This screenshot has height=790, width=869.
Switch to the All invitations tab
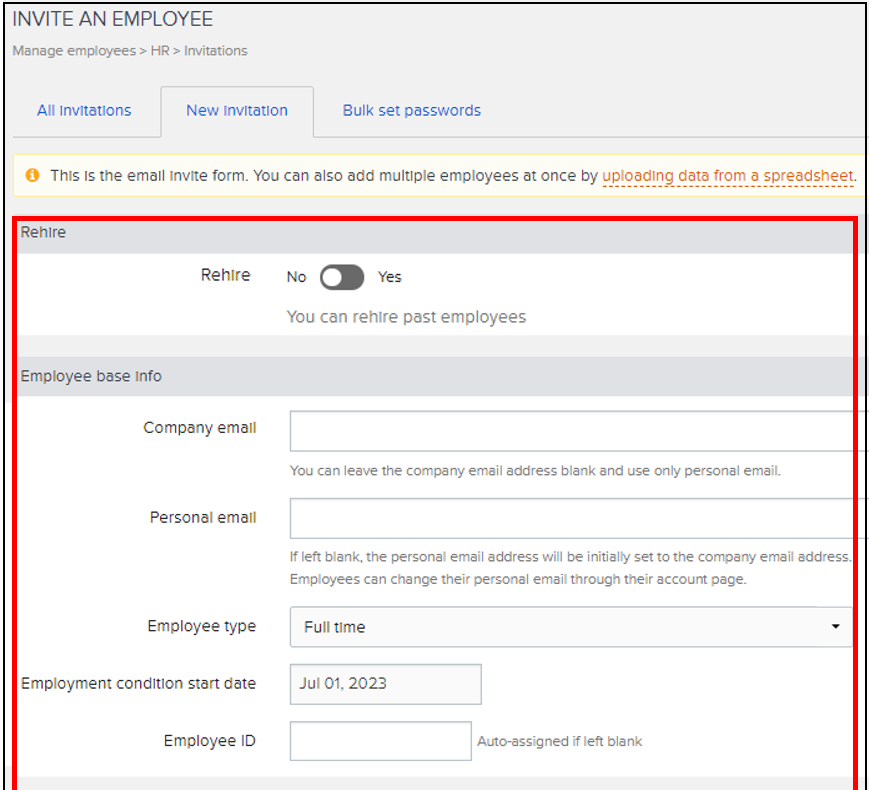(84, 111)
